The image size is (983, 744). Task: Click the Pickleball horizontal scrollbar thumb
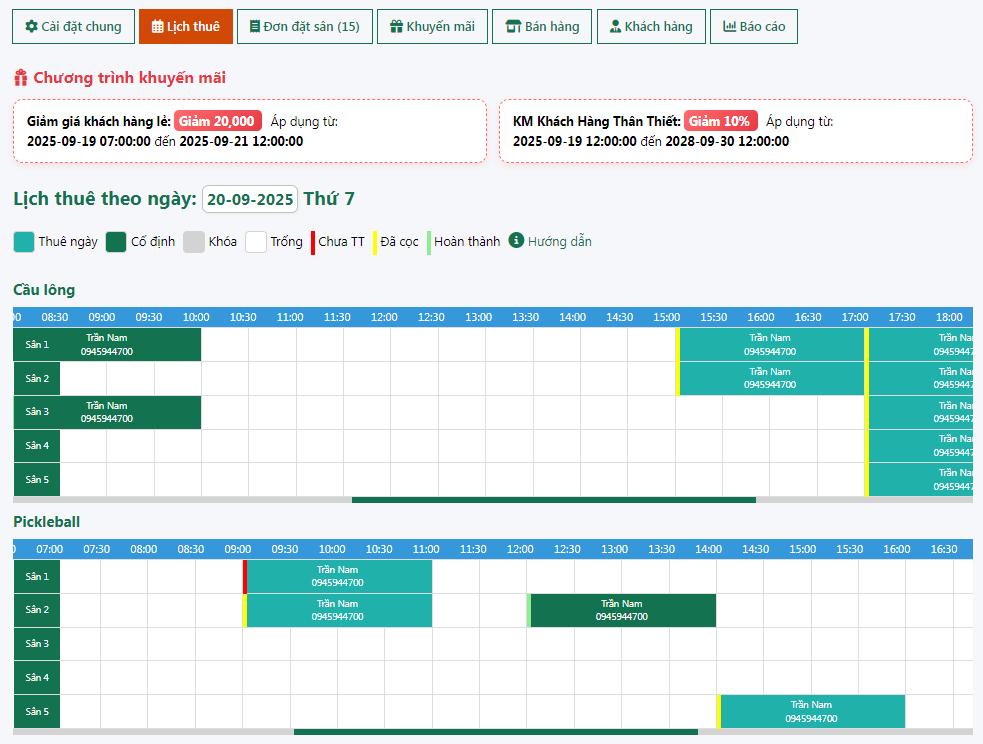click(x=495, y=731)
